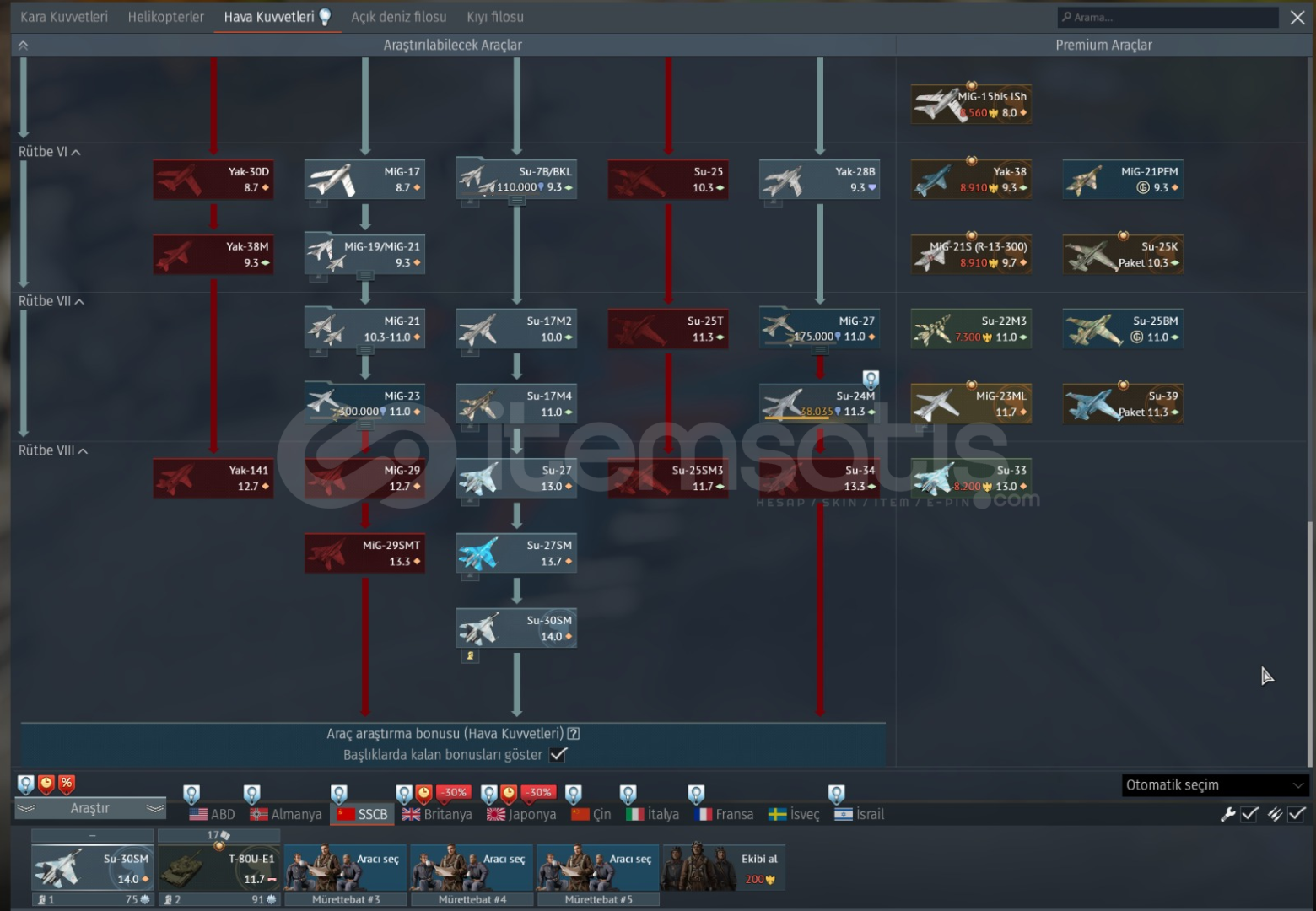The image size is (1316, 911).
Task: Open the research bonus help question mark
Action: [574, 734]
